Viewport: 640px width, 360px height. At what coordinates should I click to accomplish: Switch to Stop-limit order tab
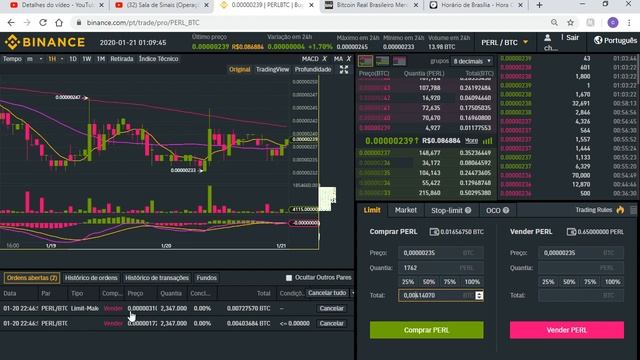(x=447, y=211)
